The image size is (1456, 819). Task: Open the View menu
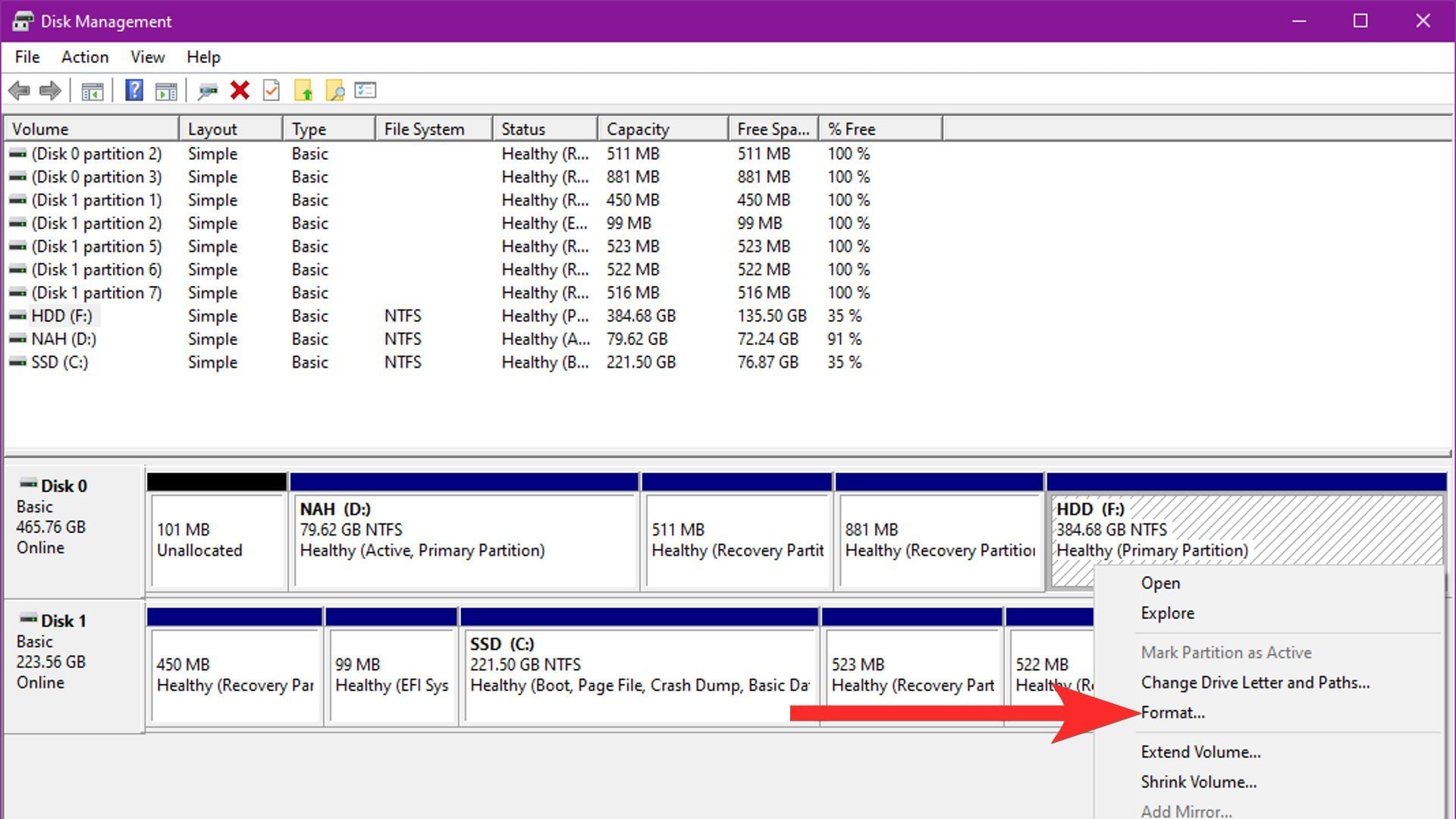pyautogui.click(x=146, y=57)
